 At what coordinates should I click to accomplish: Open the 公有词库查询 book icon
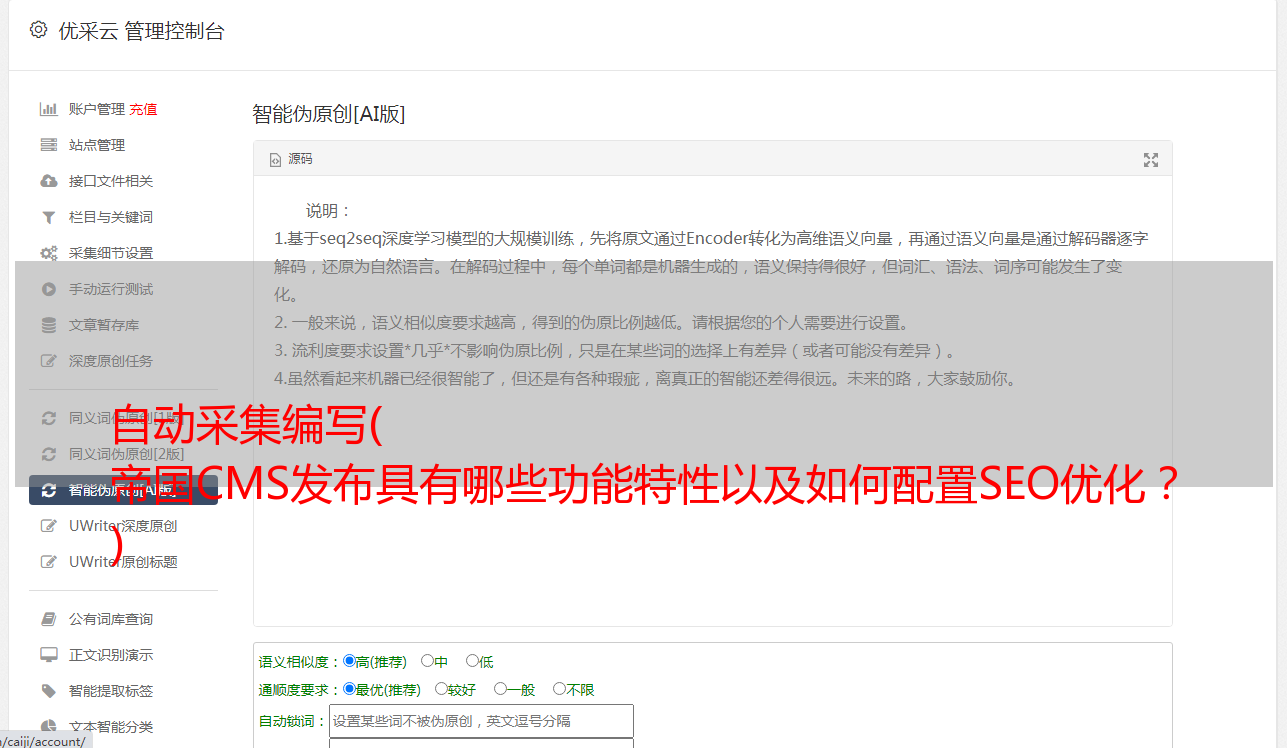tap(48, 619)
